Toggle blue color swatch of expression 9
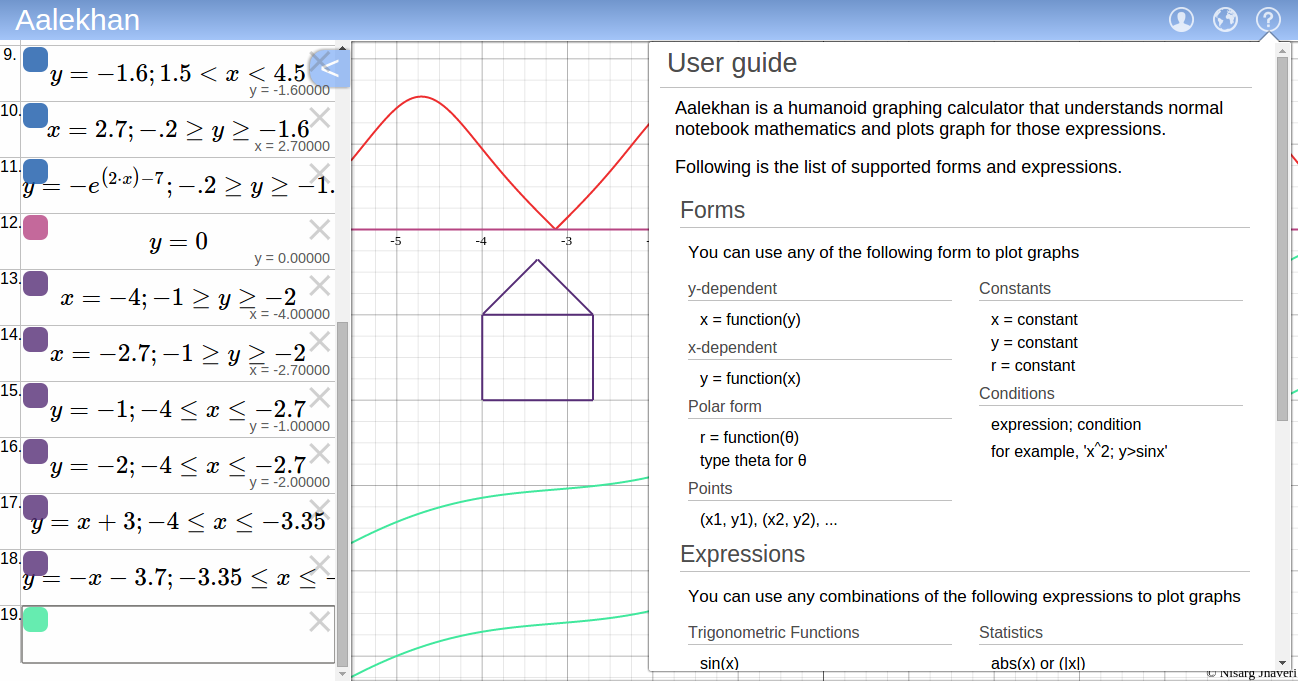Viewport: 1298px width, 681px height. [x=35, y=59]
